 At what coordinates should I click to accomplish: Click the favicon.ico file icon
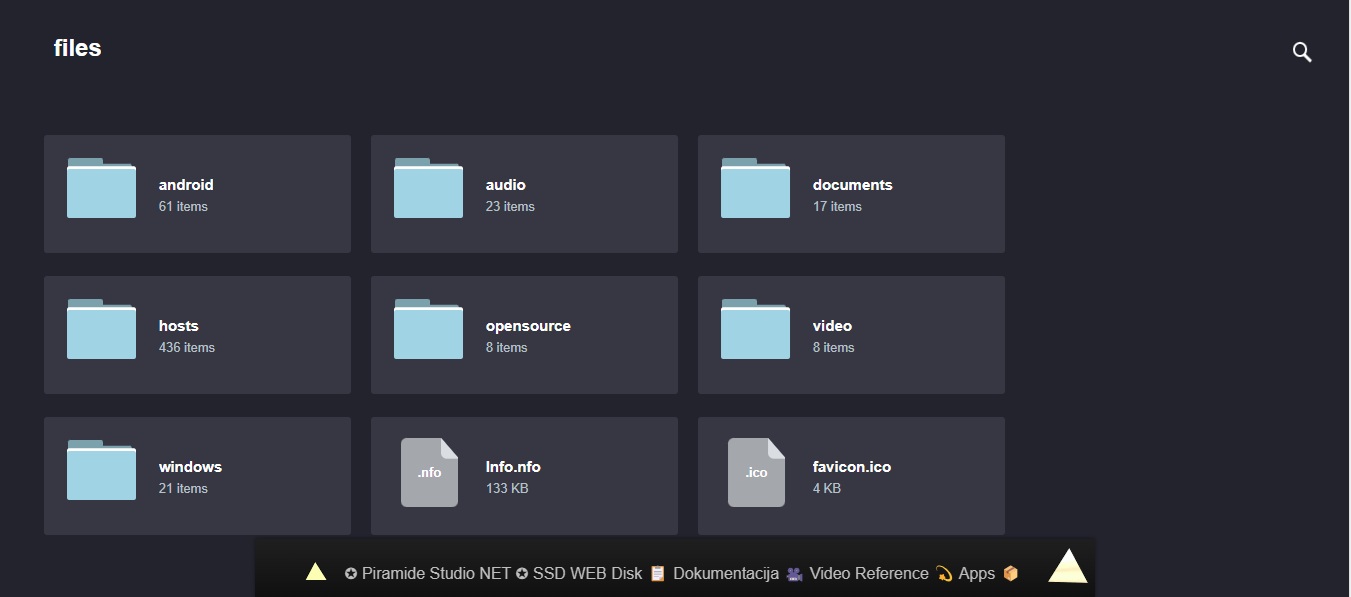click(x=756, y=472)
